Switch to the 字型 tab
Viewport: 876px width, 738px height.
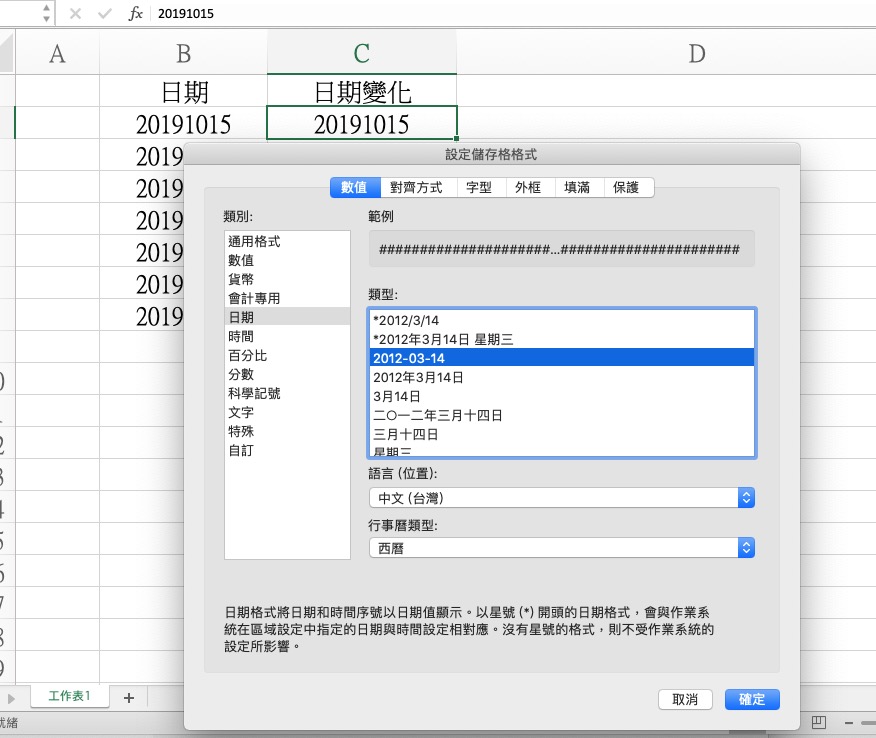[479, 188]
